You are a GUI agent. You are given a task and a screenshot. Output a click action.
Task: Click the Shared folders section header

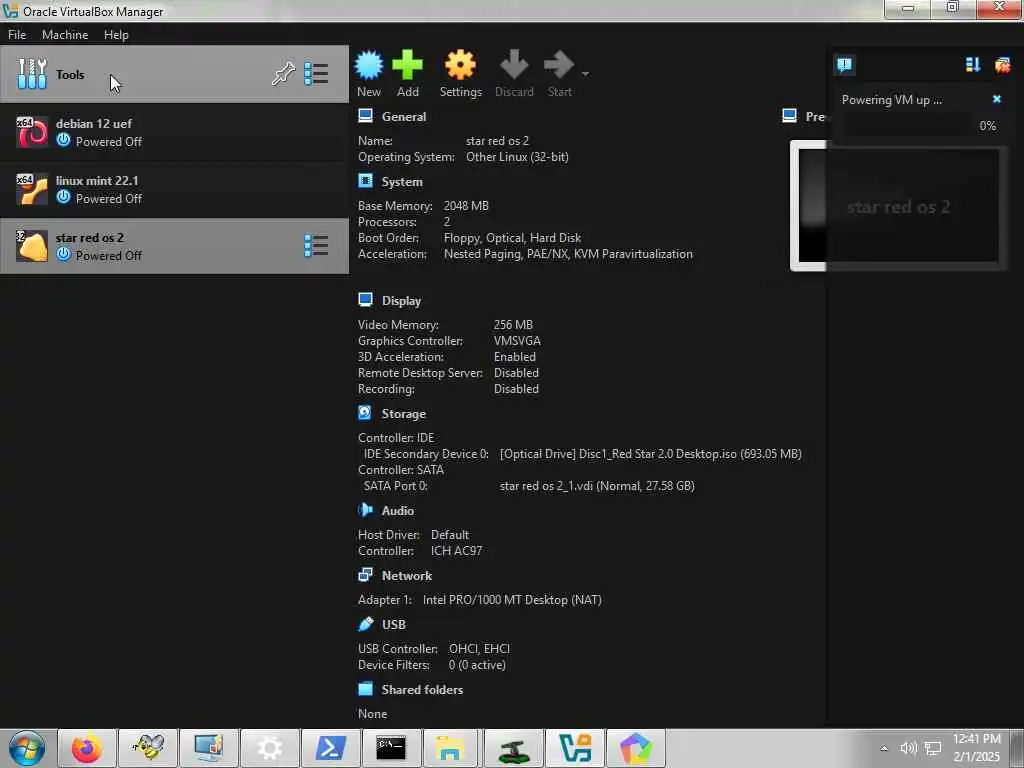point(422,690)
